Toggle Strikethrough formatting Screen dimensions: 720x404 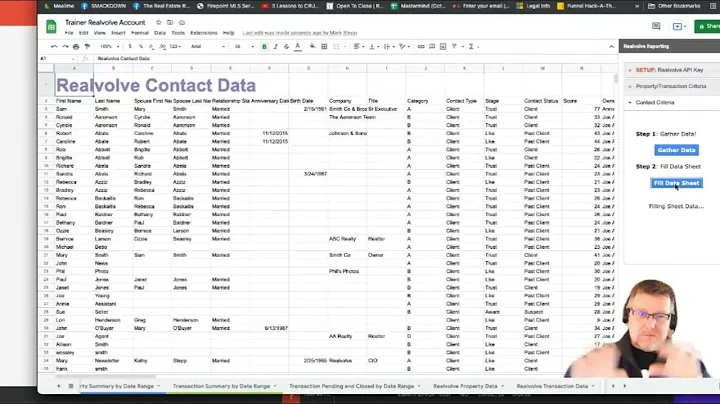click(x=287, y=46)
